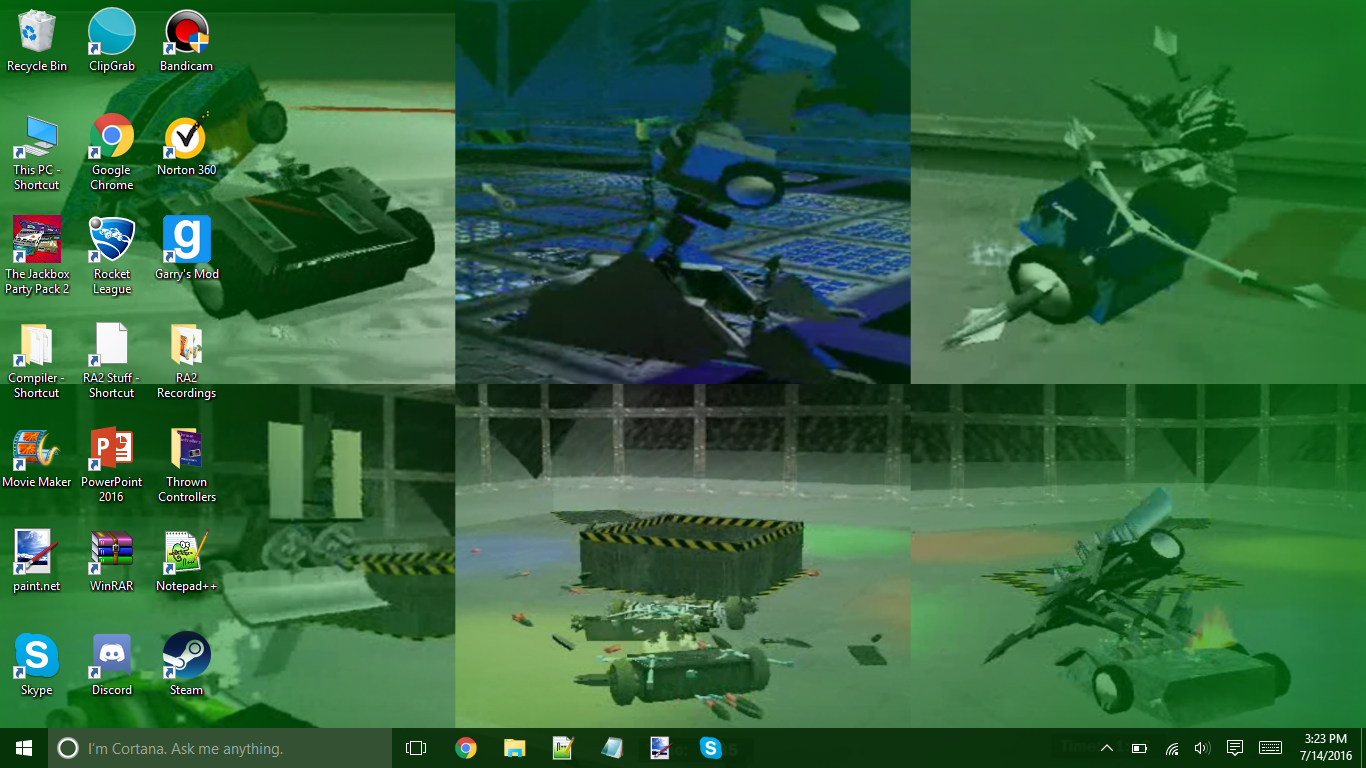Open the Wi-Fi network tray icon
The width and height of the screenshot is (1366, 768).
(x=1171, y=748)
